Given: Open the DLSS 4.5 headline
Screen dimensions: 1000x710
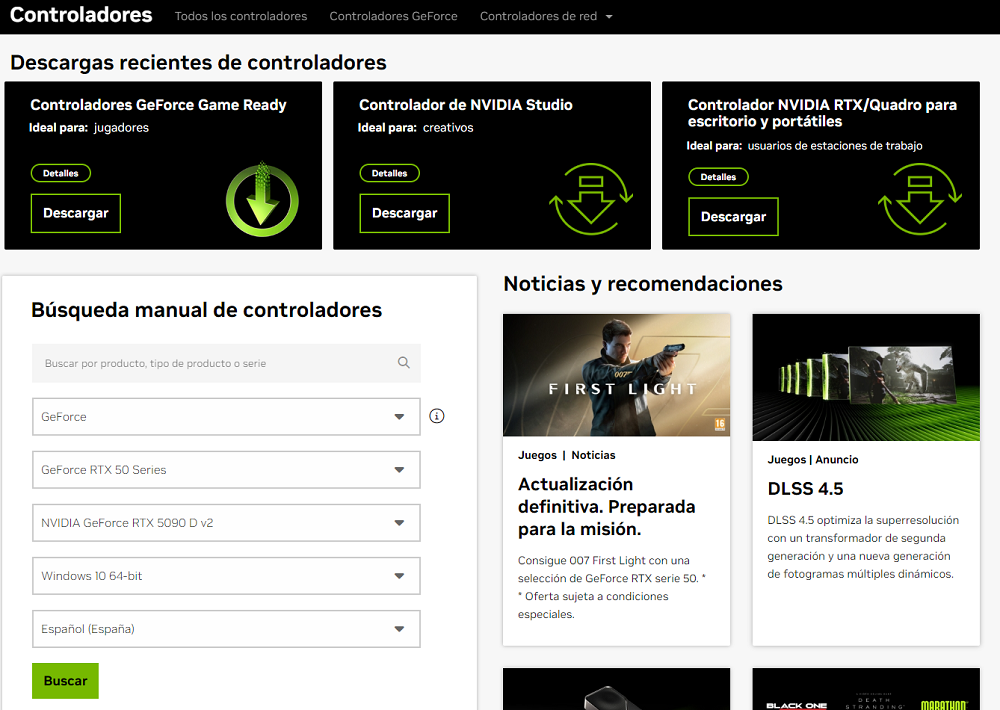Looking at the screenshot, I should point(805,489).
